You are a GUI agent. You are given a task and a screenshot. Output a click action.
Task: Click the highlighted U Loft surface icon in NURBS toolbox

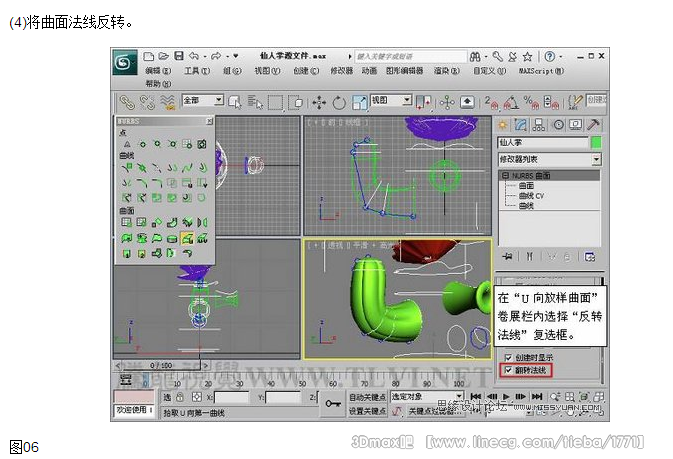[x=187, y=238]
